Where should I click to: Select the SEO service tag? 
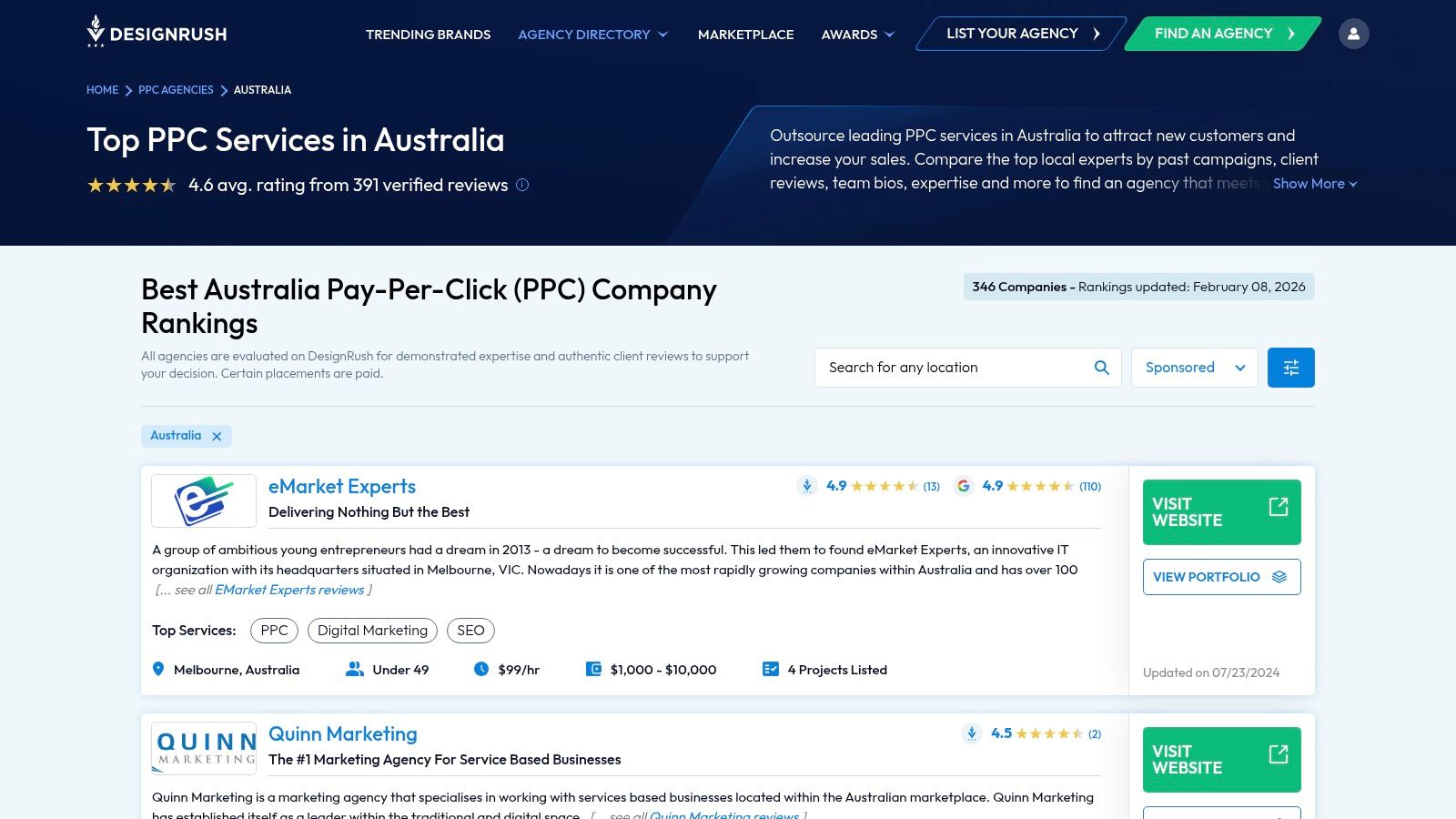[470, 631]
